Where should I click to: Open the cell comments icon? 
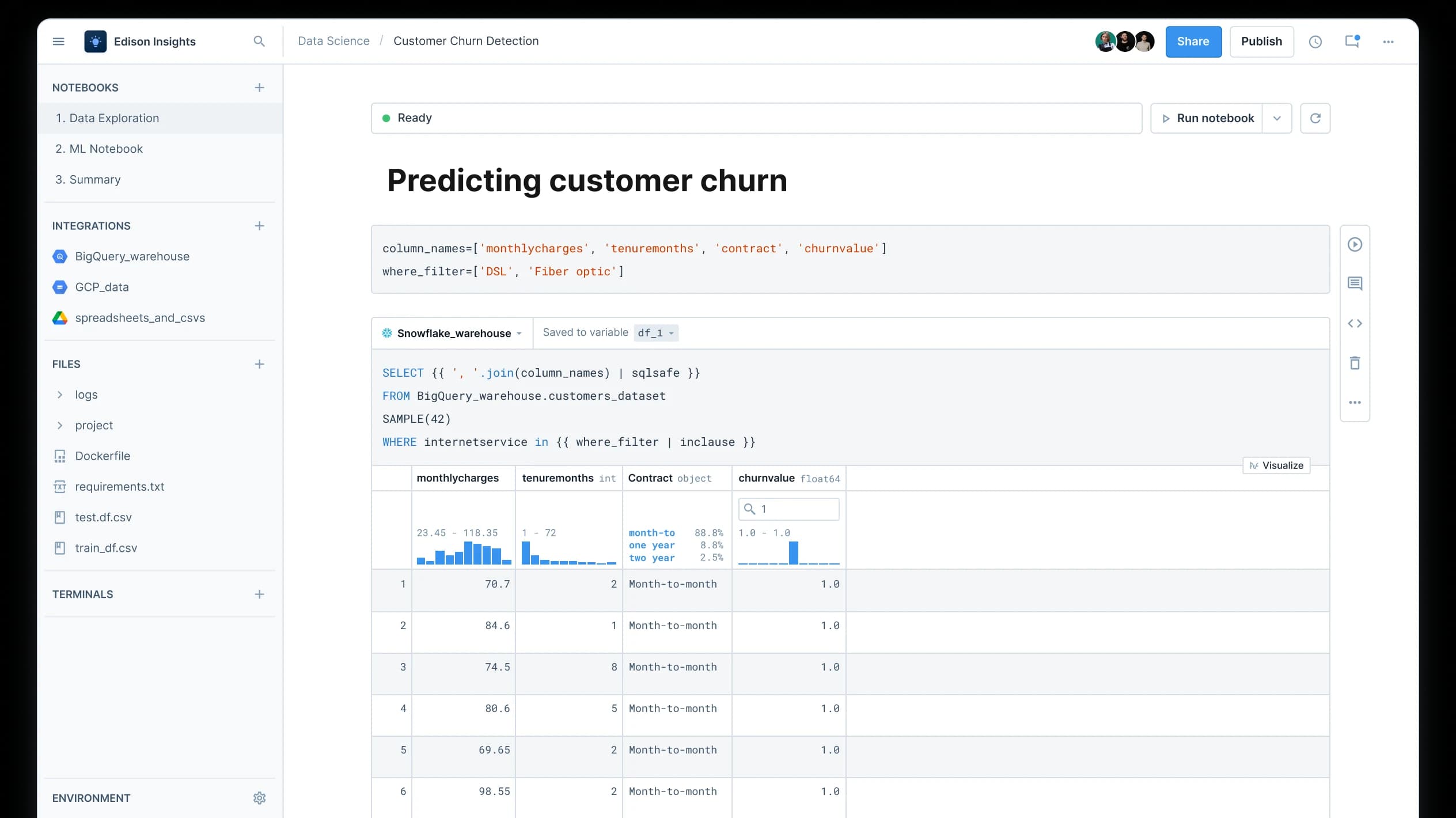1355,283
